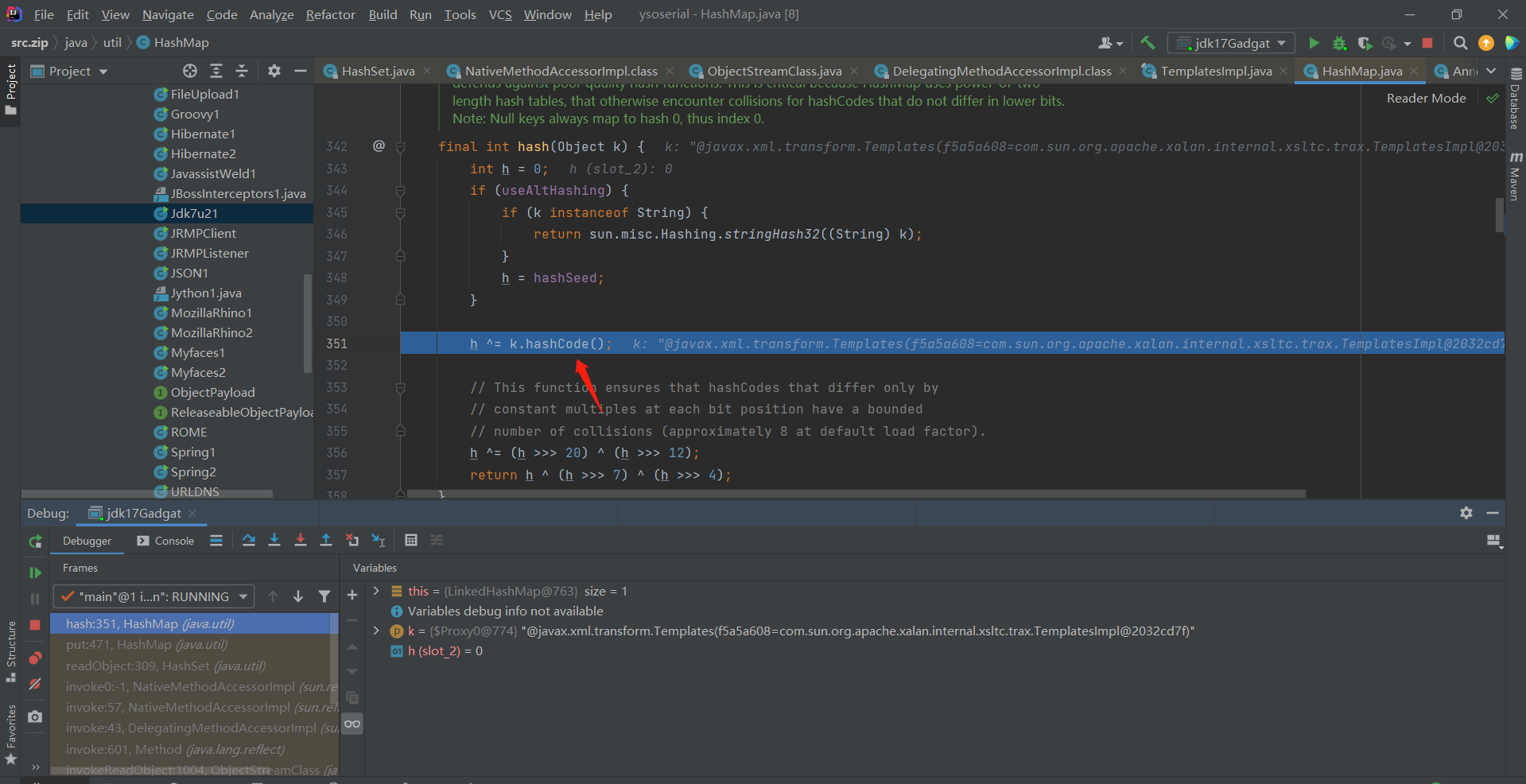Resume program with the green resume icon
1526x784 pixels.
[x=35, y=572]
